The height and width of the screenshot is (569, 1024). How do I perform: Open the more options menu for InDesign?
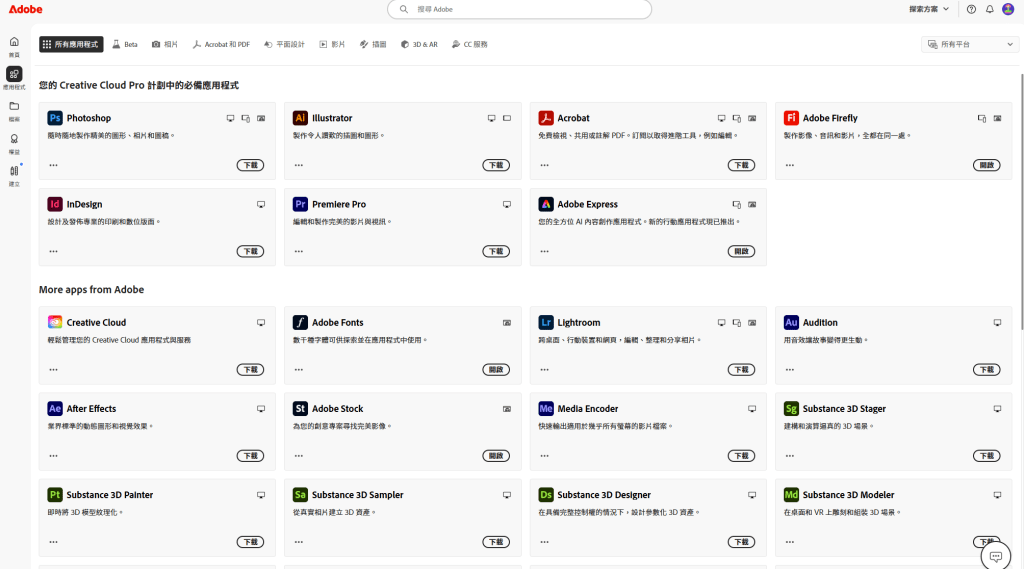pyautogui.click(x=53, y=251)
